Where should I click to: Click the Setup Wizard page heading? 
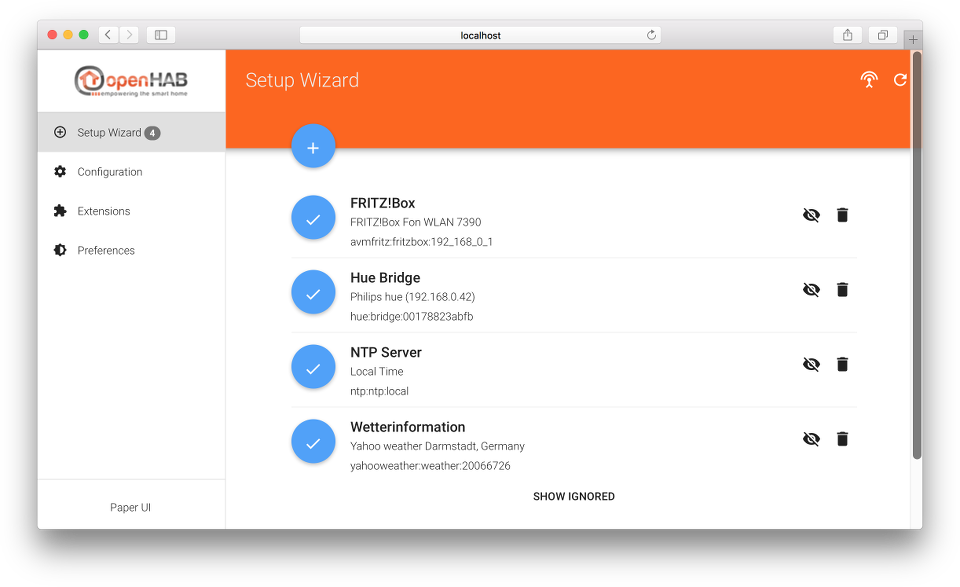click(302, 80)
